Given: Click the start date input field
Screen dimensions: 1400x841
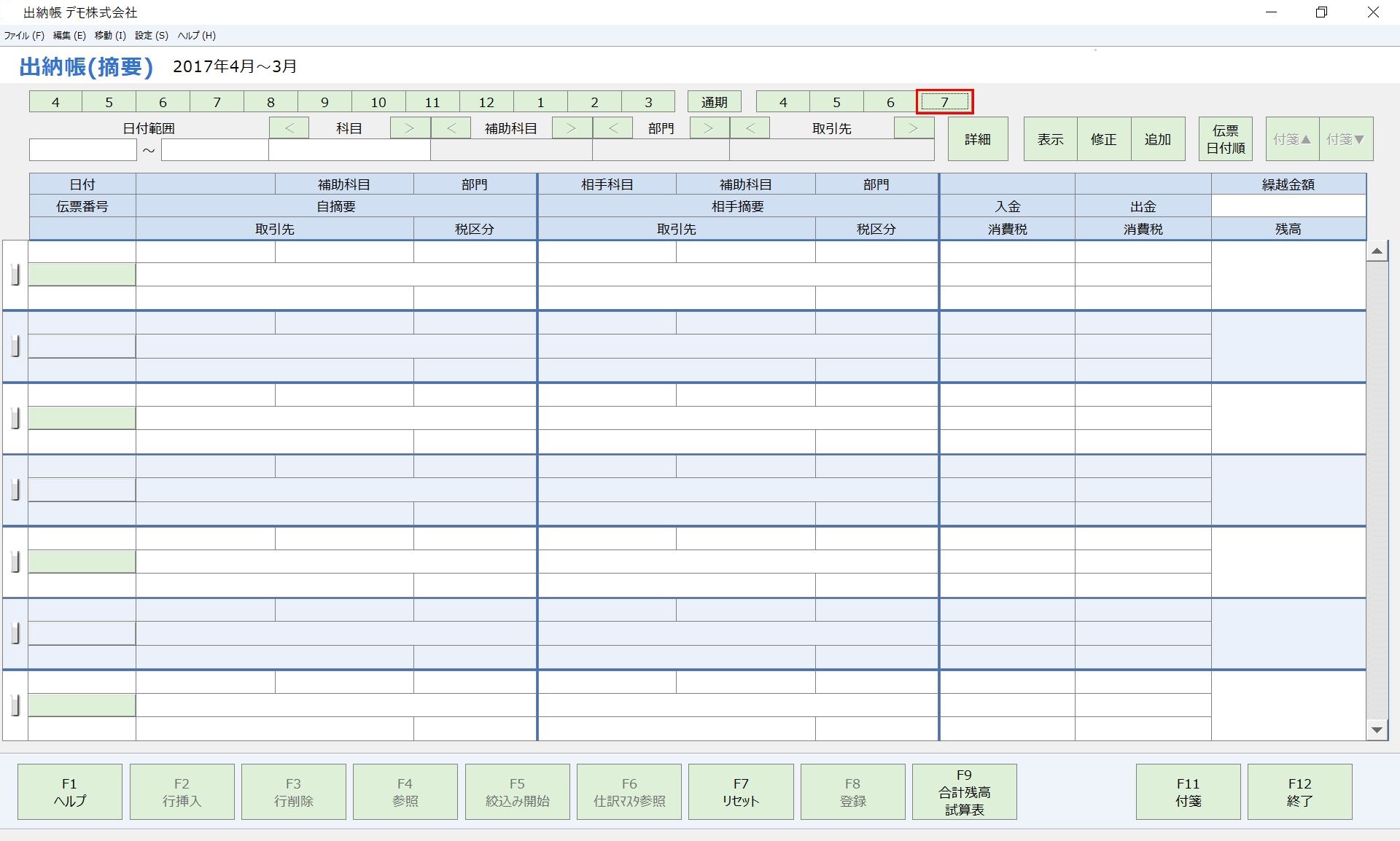Looking at the screenshot, I should click(x=82, y=149).
